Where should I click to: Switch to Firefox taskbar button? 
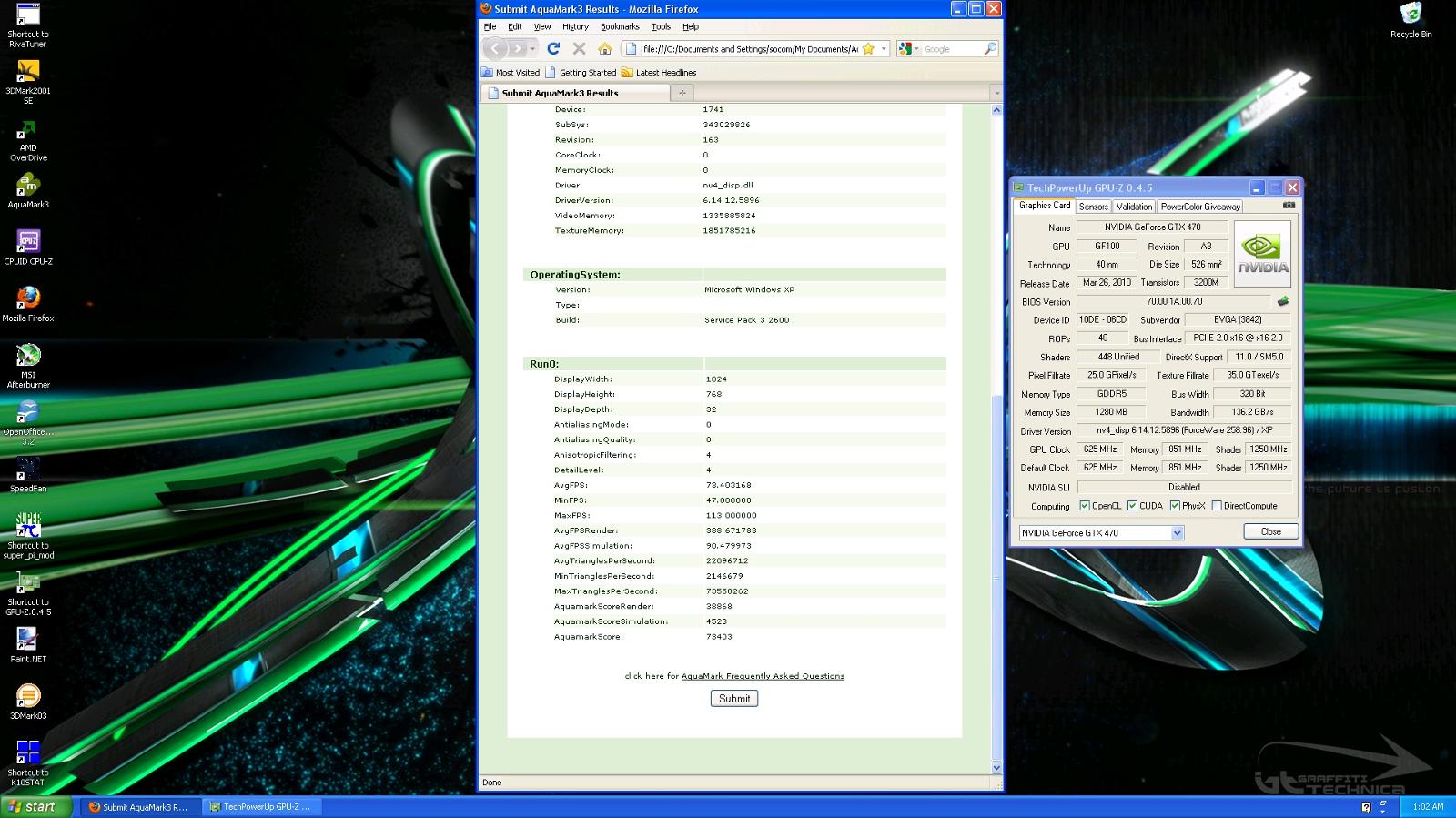click(x=138, y=807)
